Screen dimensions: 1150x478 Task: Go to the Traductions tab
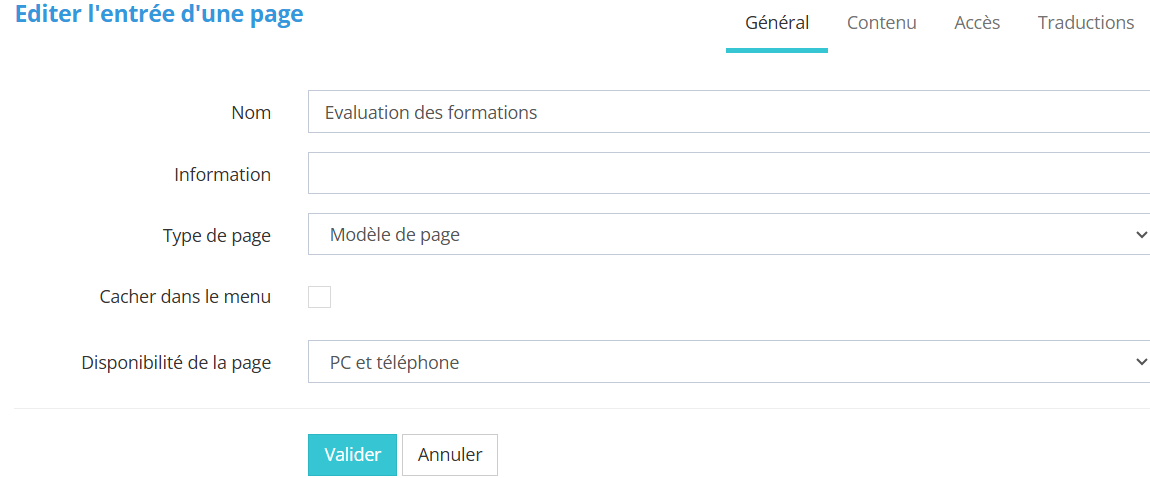click(x=1085, y=23)
